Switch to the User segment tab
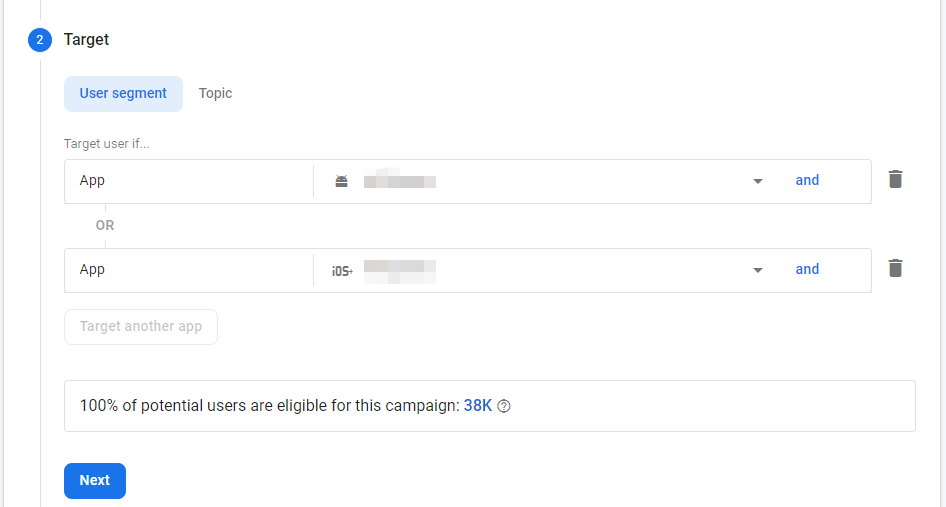Image resolution: width=946 pixels, height=507 pixels. (123, 93)
